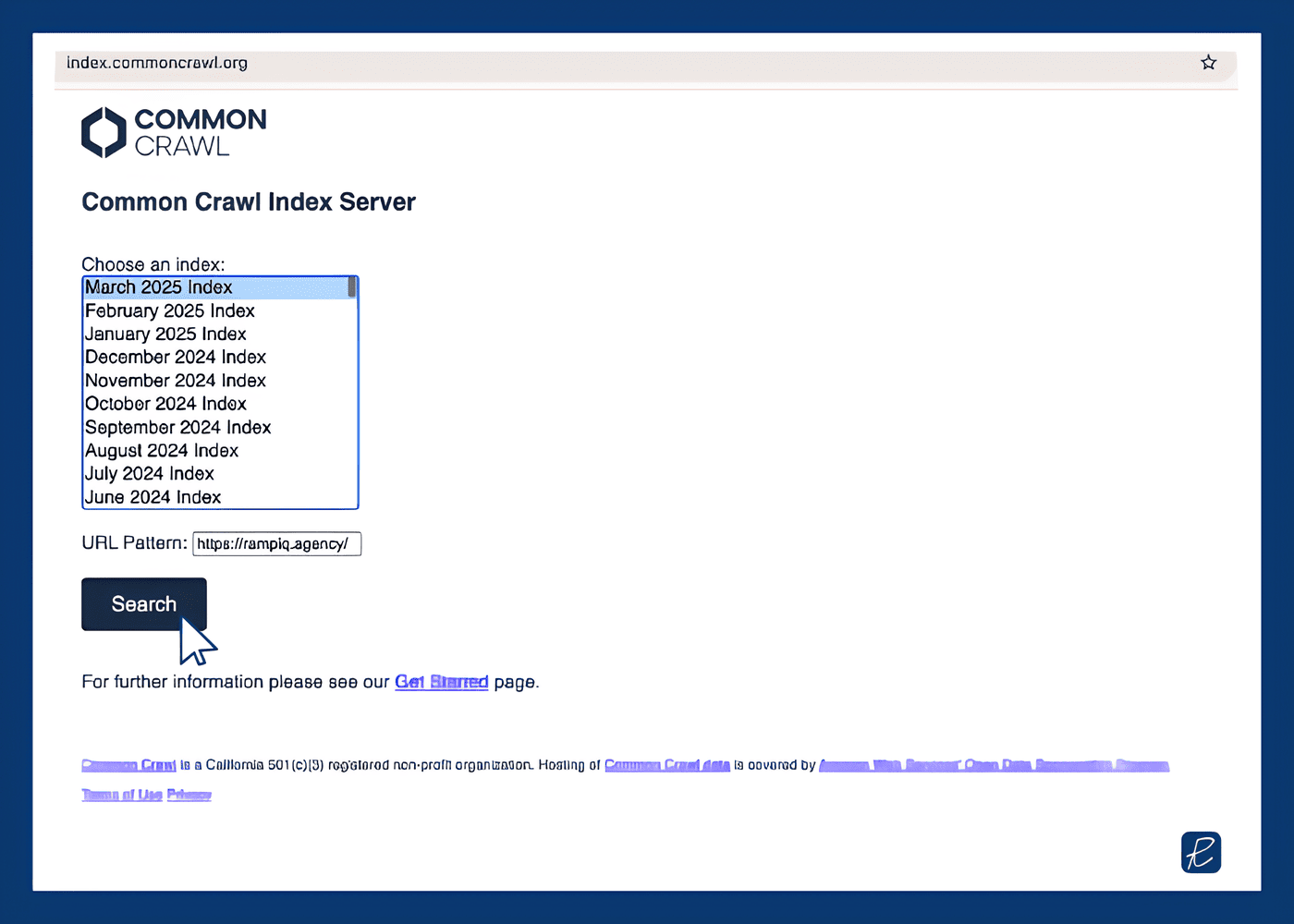Viewport: 1294px width, 924px height.
Task: Focus the URL Pattern input field
Action: click(276, 543)
